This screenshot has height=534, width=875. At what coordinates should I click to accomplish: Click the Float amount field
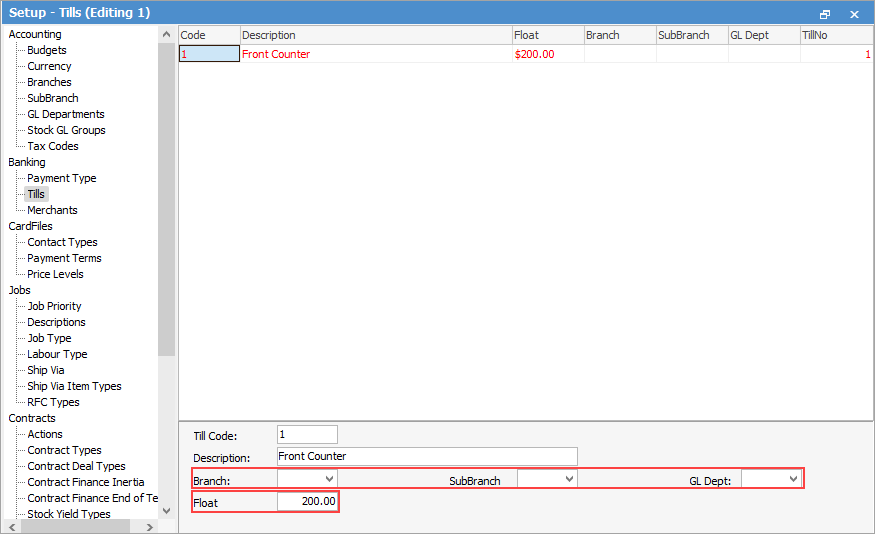pyautogui.click(x=307, y=502)
